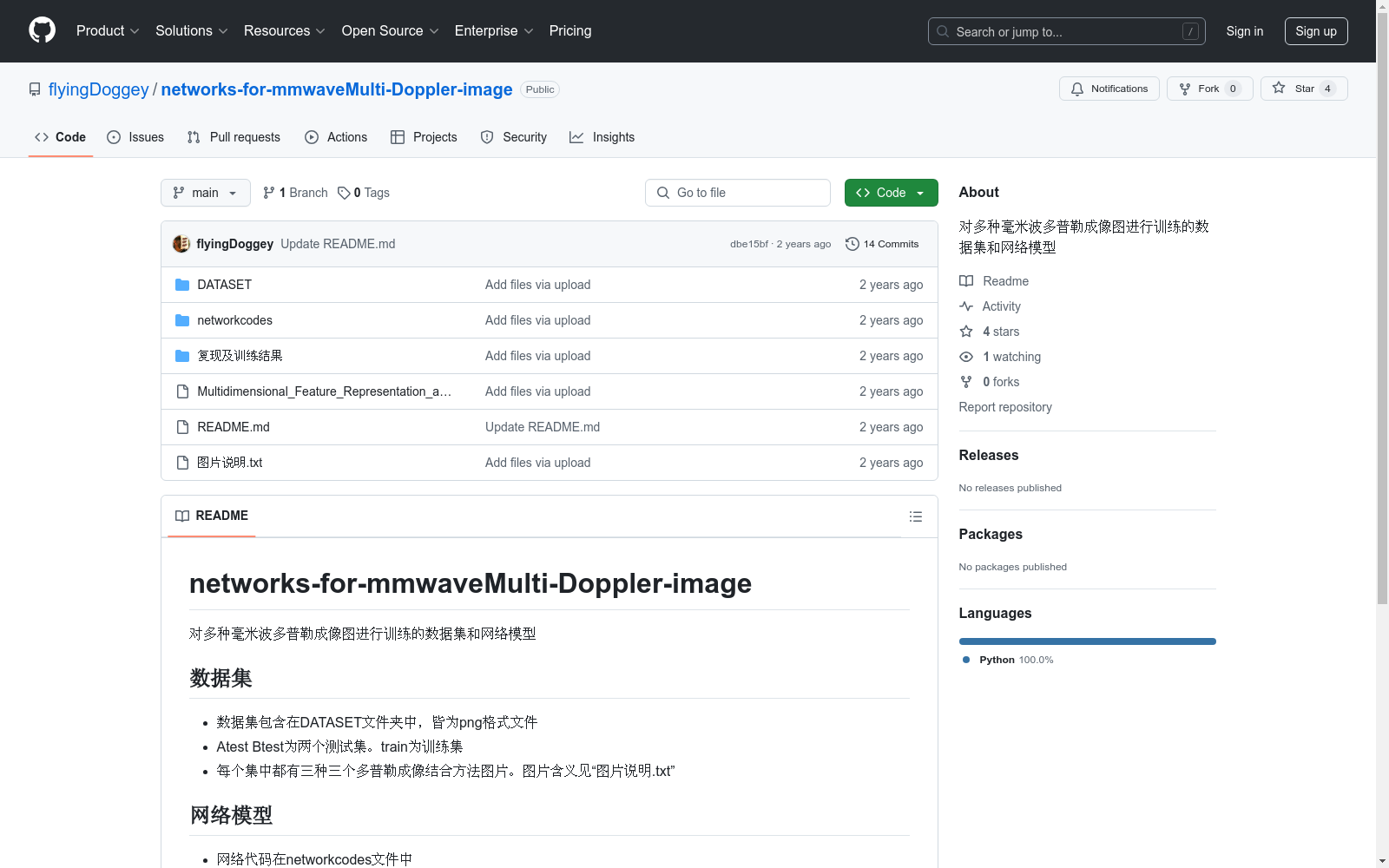
Task: View the 0 Tags link
Action: pyautogui.click(x=364, y=193)
